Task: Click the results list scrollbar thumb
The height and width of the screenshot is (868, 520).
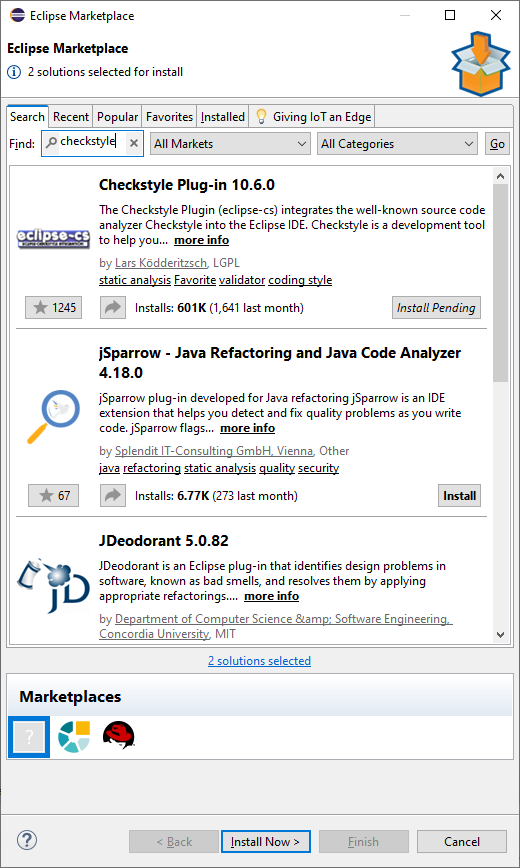Action: [500, 282]
